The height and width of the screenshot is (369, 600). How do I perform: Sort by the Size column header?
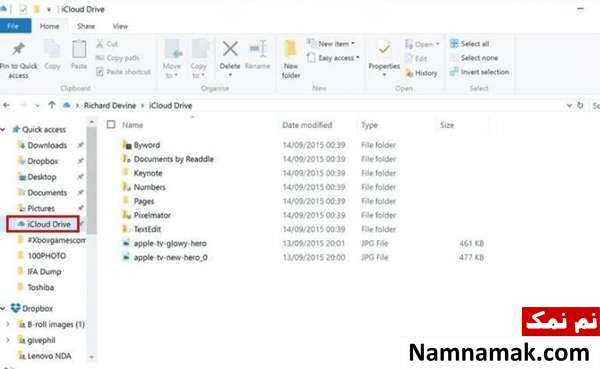click(x=447, y=125)
